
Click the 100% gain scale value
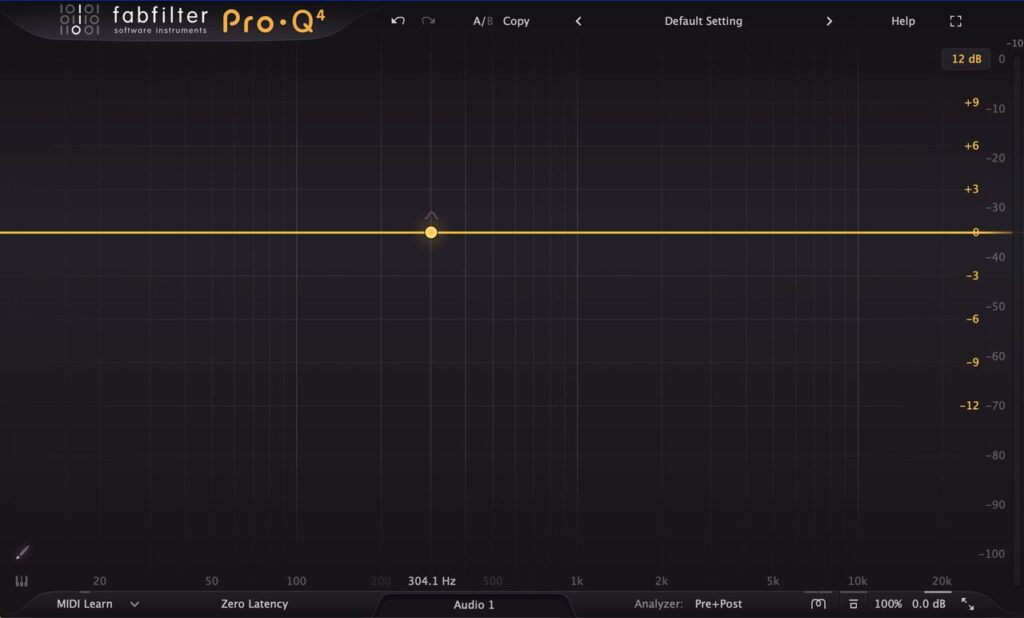(x=888, y=604)
